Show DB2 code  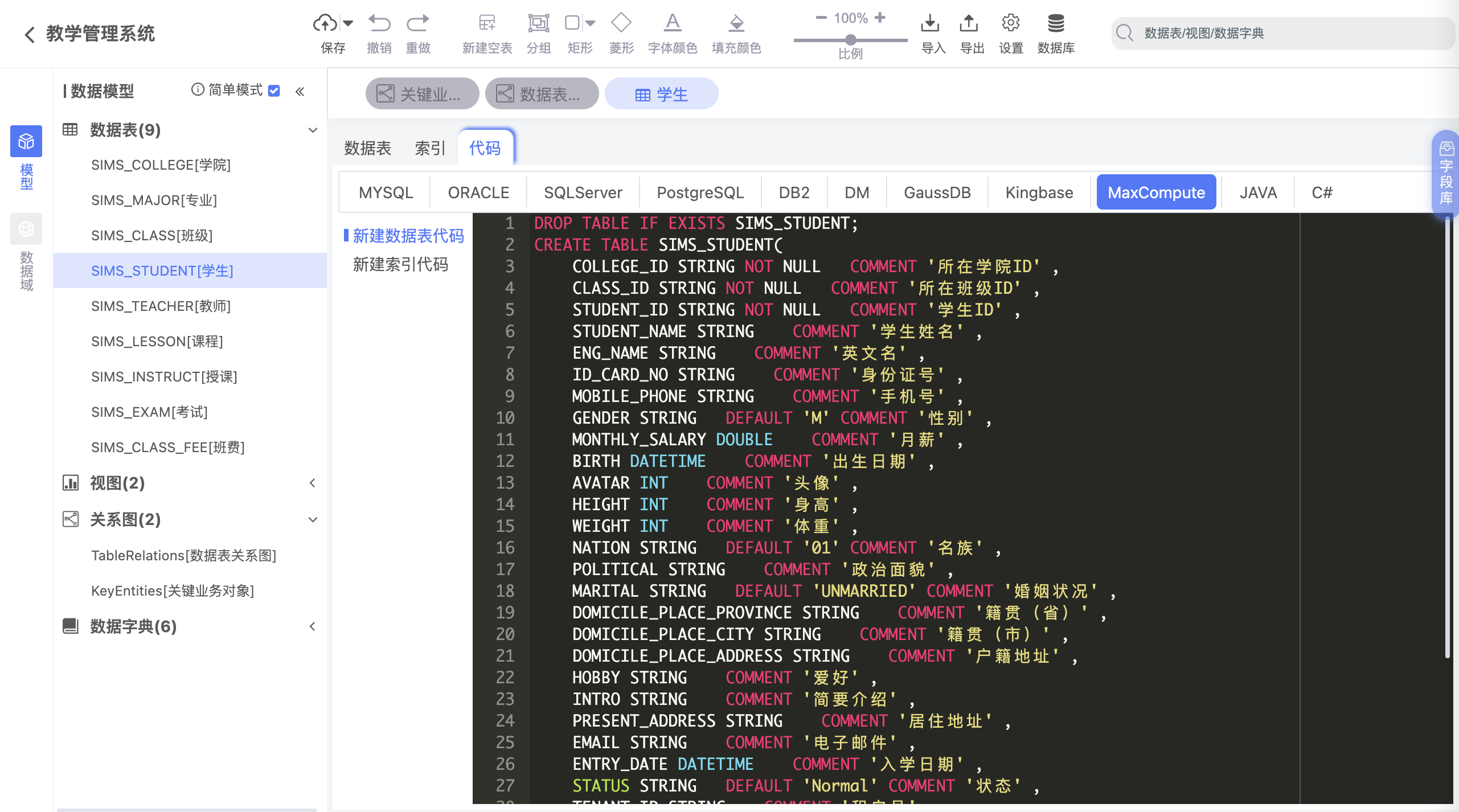click(794, 192)
